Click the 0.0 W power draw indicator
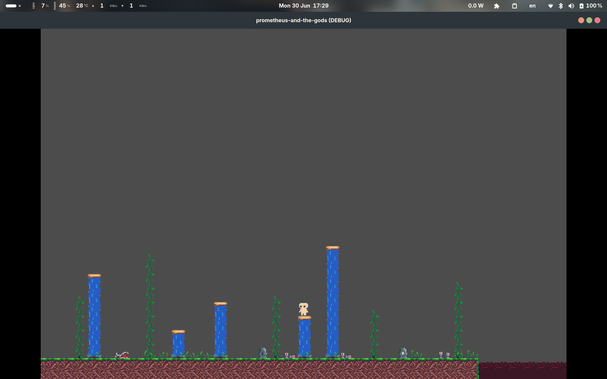The height and width of the screenshot is (379, 607). (x=475, y=6)
